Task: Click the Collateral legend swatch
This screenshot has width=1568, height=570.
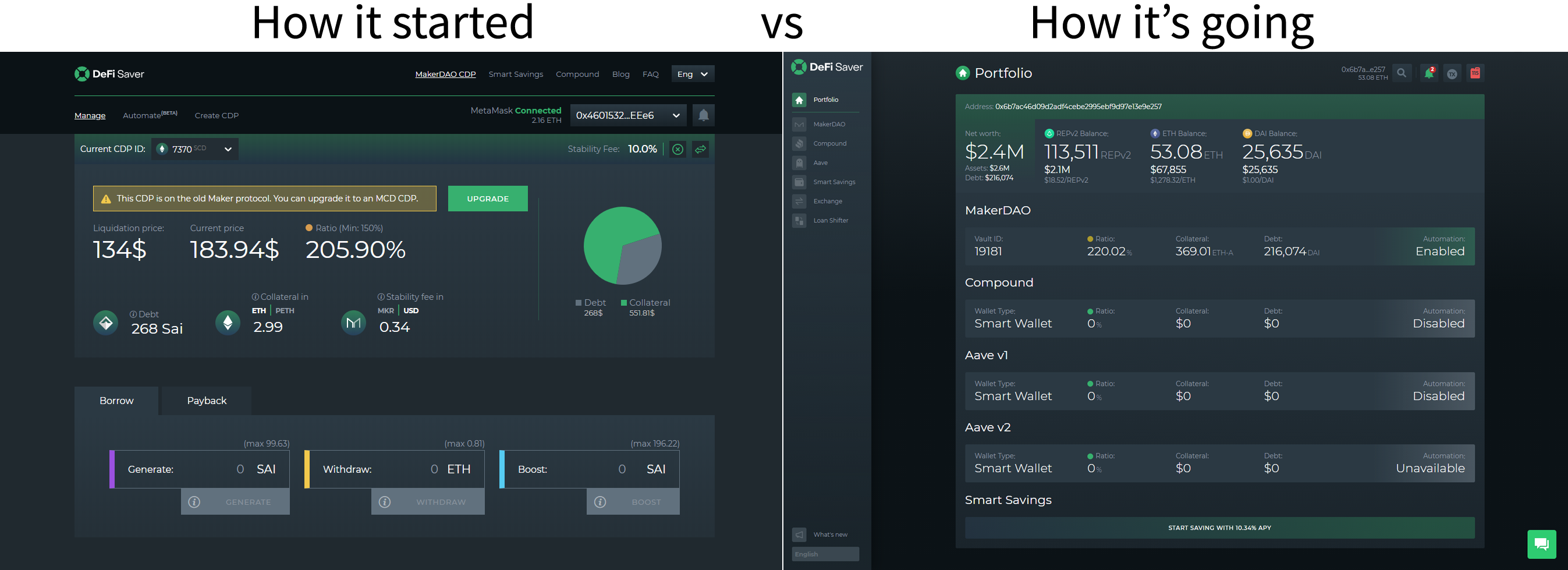Action: (624, 303)
